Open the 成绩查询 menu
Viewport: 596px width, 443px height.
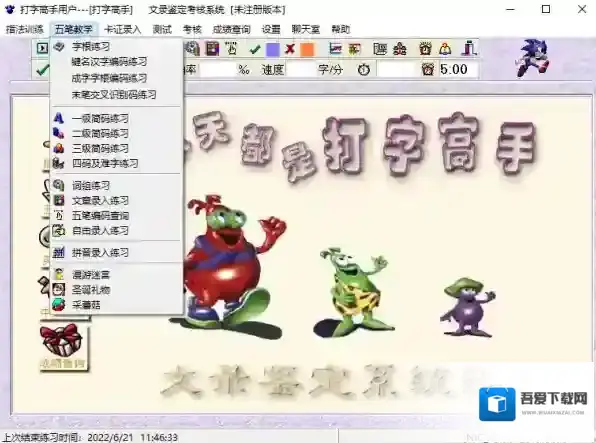click(231, 29)
